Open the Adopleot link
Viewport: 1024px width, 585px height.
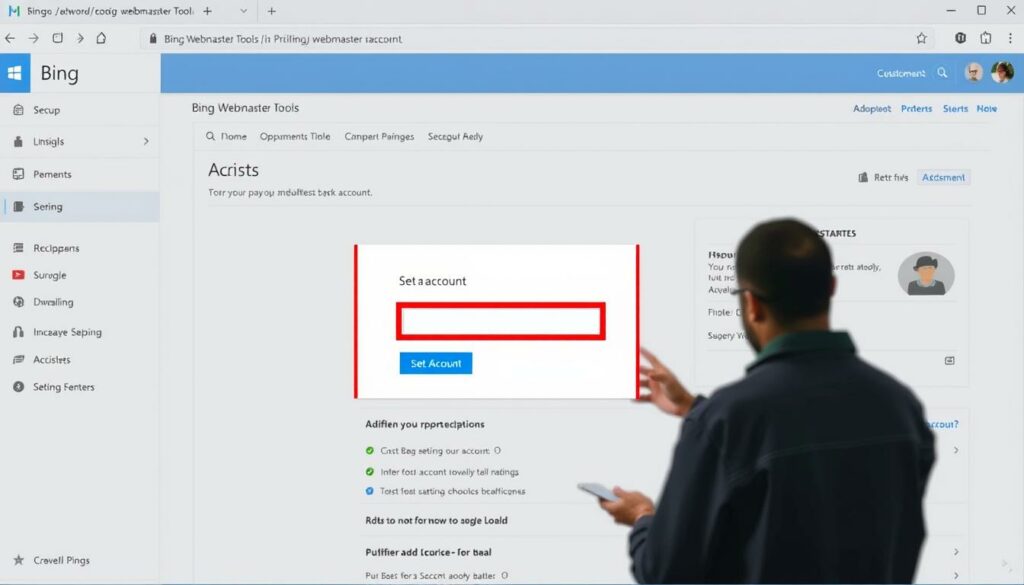(x=872, y=108)
